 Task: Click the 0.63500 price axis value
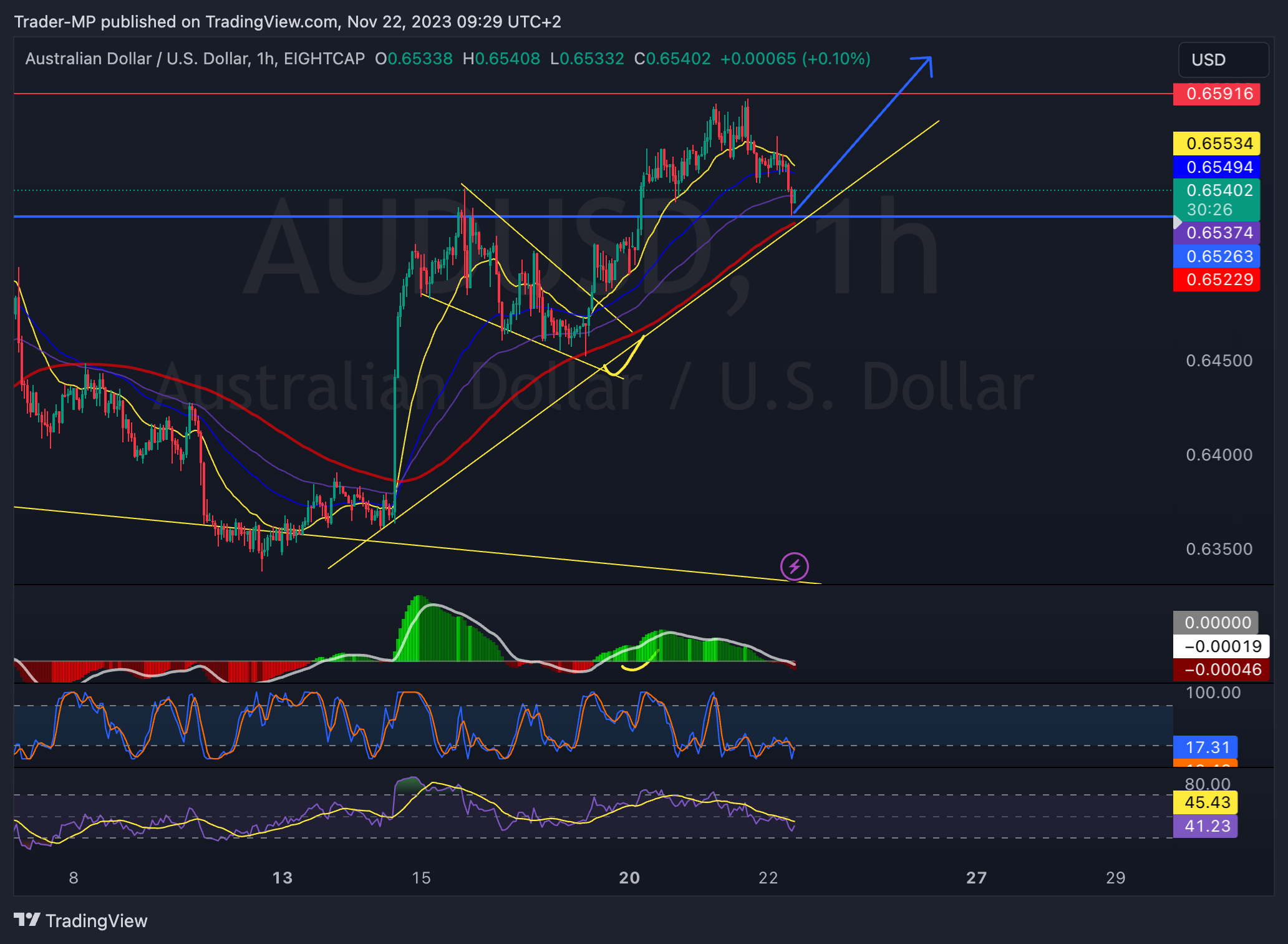point(1219,549)
